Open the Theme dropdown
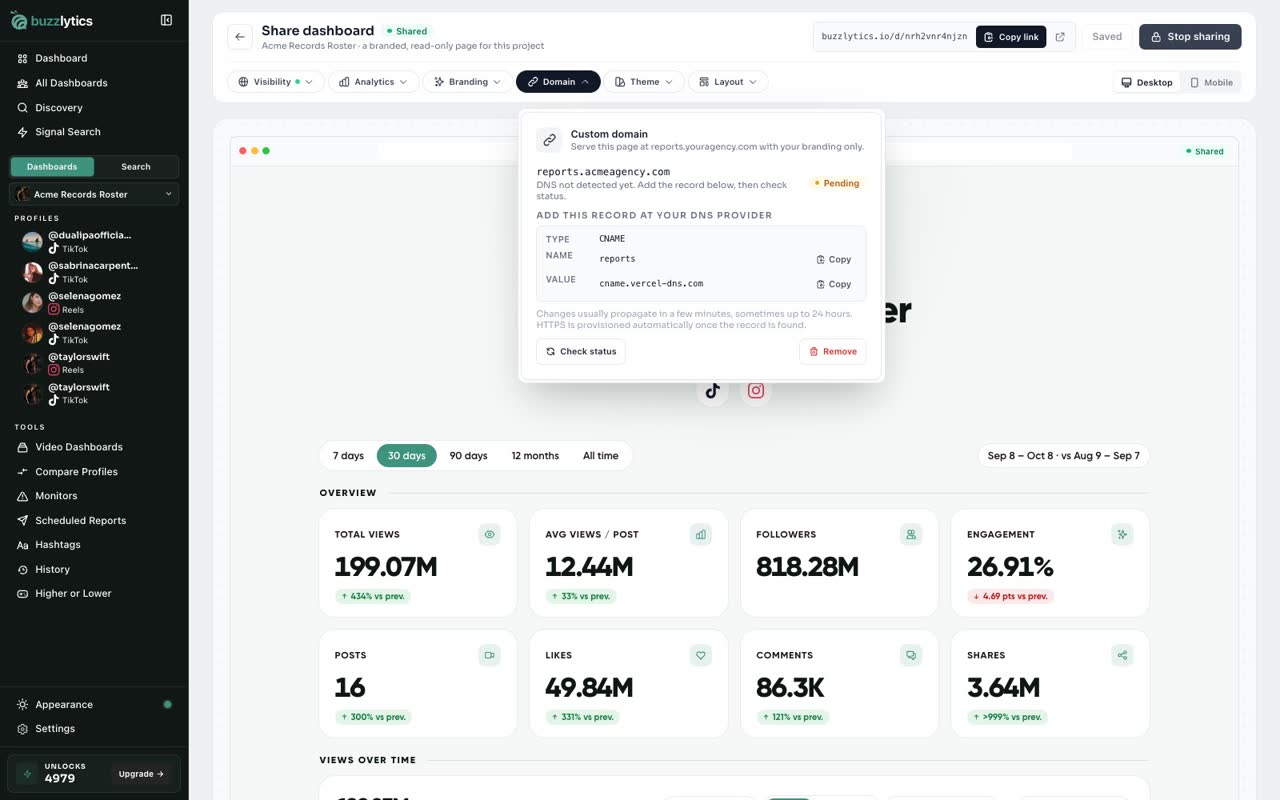 644,82
